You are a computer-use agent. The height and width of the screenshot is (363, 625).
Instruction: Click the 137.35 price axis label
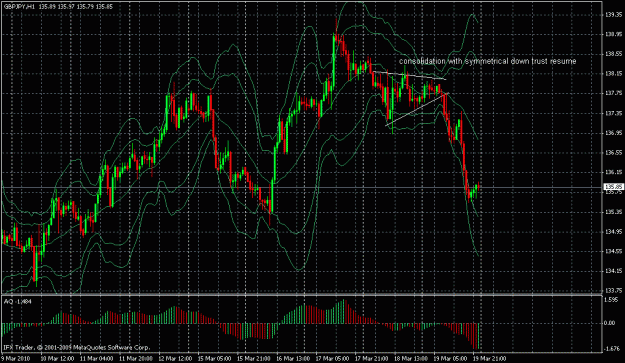click(x=614, y=113)
